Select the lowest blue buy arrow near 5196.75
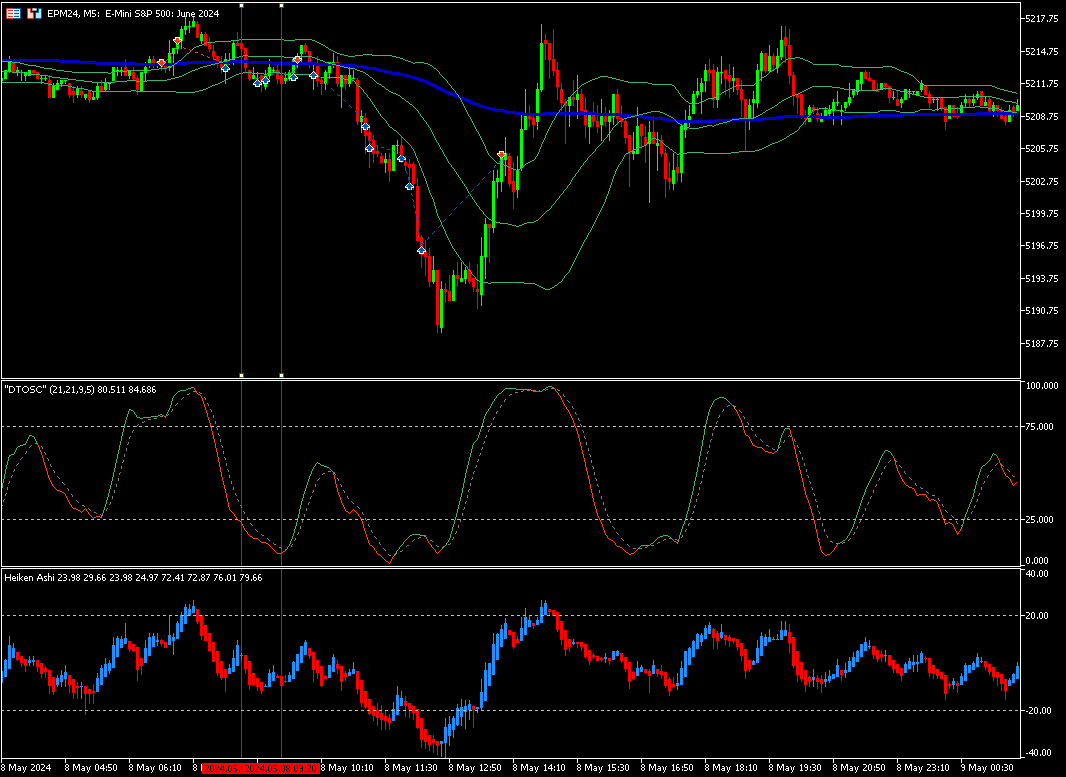Image resolution: width=1066 pixels, height=777 pixels. point(422,250)
